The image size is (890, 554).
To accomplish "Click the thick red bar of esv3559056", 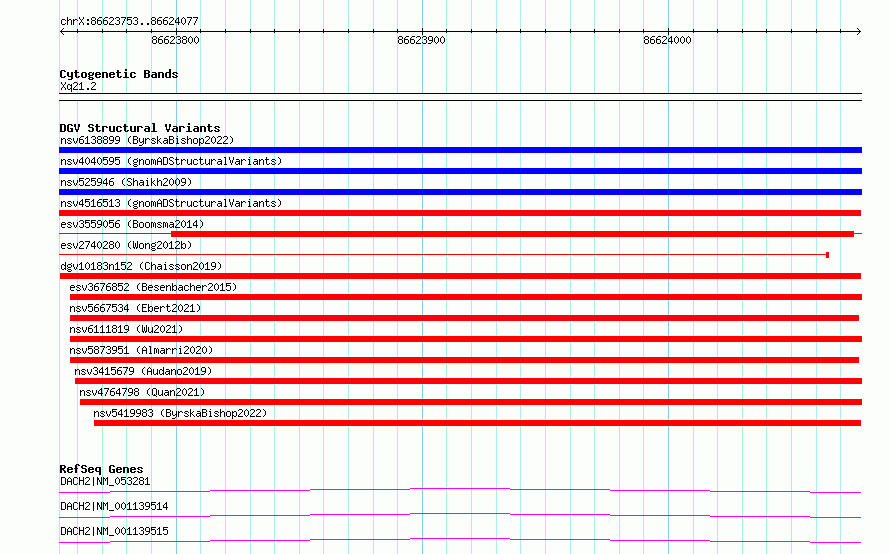I will pyautogui.click(x=513, y=234).
